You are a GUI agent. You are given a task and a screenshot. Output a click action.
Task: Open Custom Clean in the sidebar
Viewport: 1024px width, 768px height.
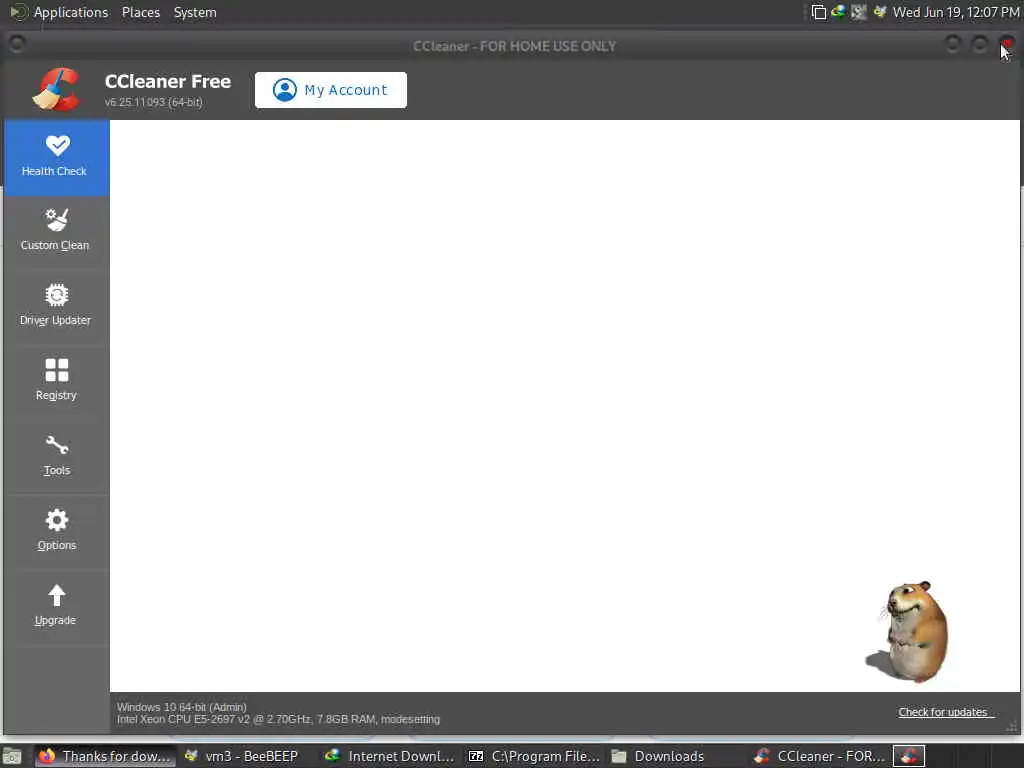click(57, 232)
